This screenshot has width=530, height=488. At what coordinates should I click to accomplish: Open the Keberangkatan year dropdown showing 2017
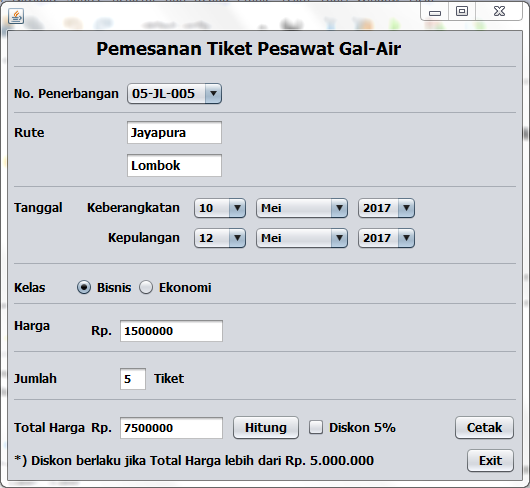pos(386,208)
